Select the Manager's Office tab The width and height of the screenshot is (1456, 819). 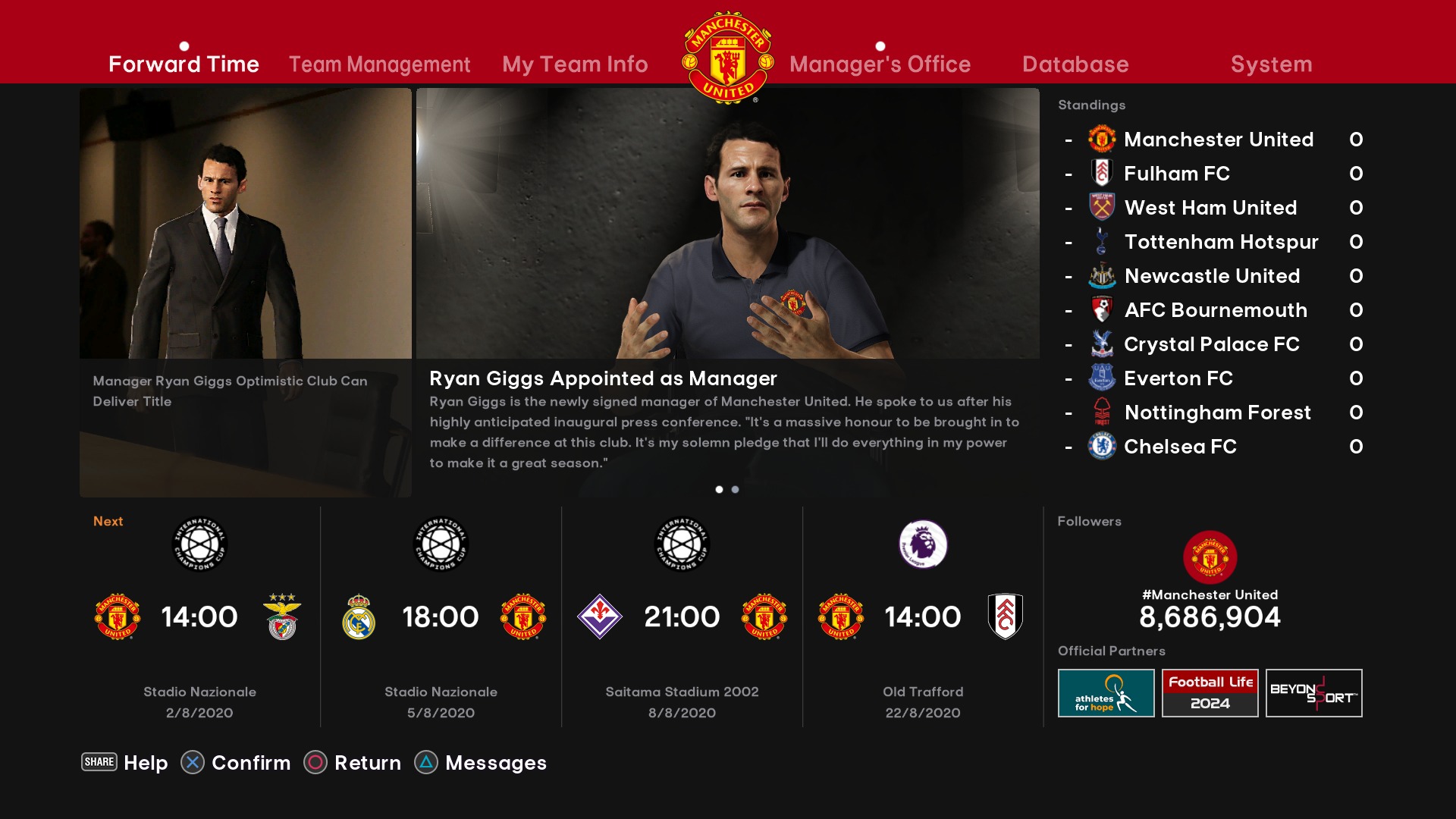point(880,64)
